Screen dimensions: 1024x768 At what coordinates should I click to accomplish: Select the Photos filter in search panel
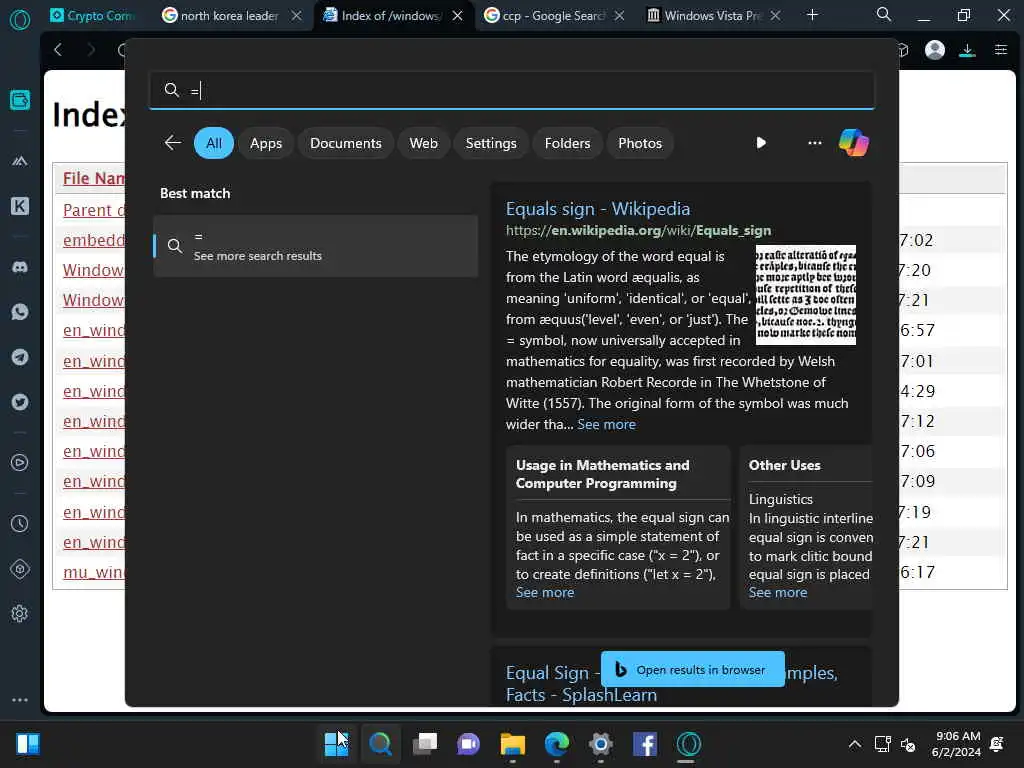tap(640, 143)
